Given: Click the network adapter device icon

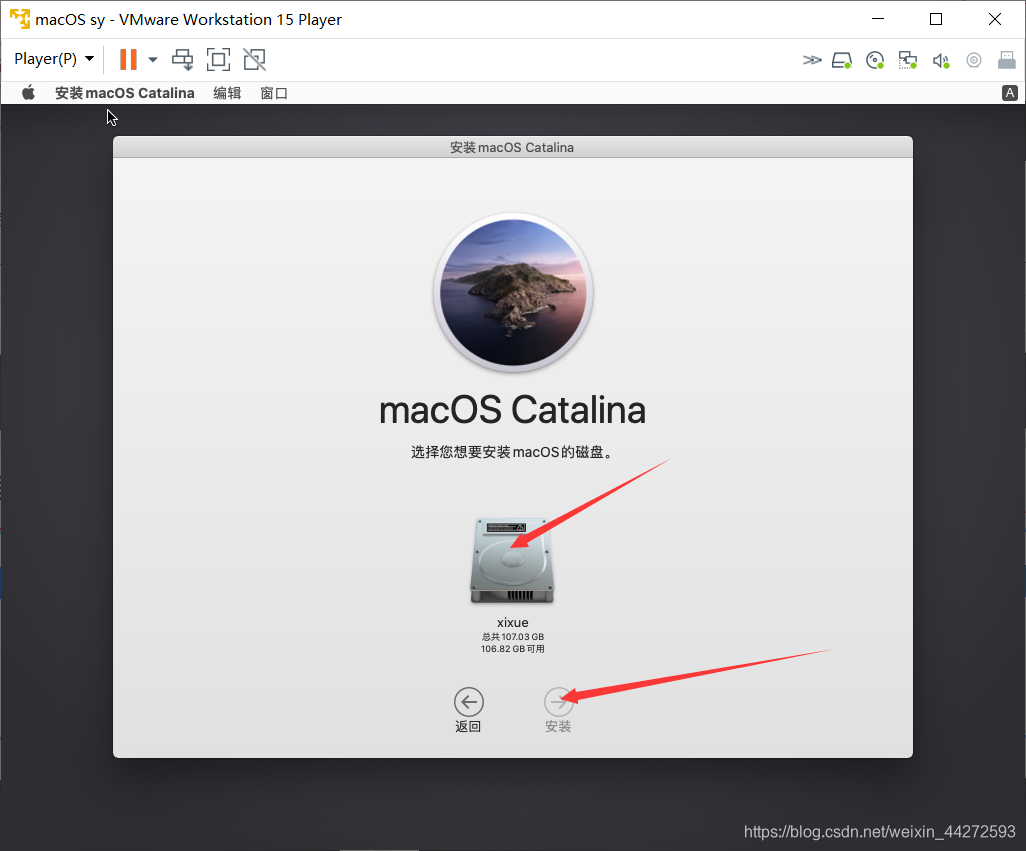Looking at the screenshot, I should pos(908,60).
